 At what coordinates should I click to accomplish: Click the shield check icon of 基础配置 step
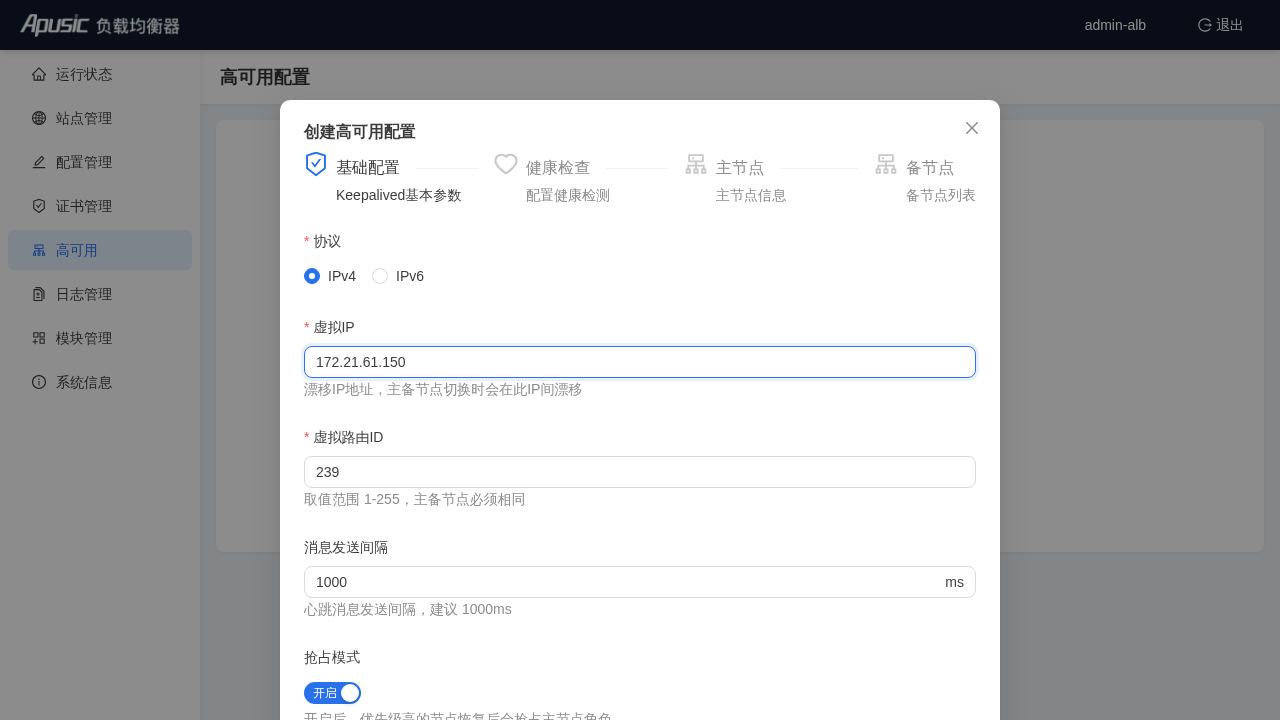tap(316, 164)
